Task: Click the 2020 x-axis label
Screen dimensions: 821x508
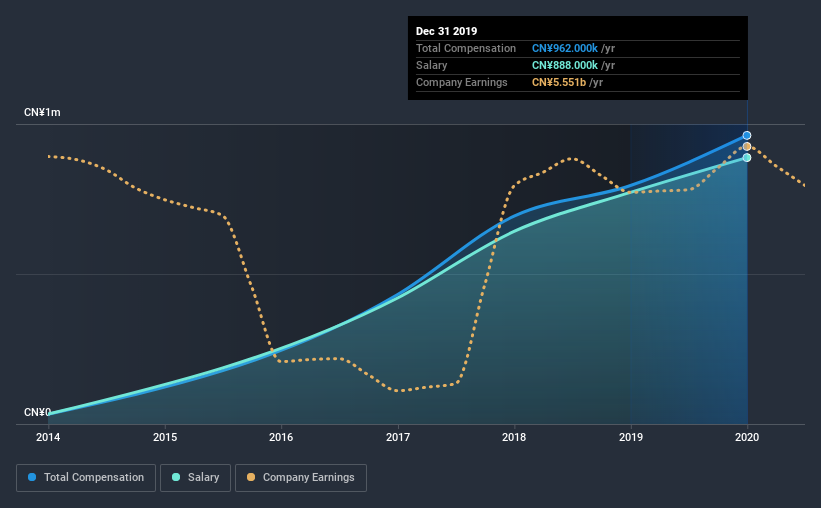Action: point(747,437)
